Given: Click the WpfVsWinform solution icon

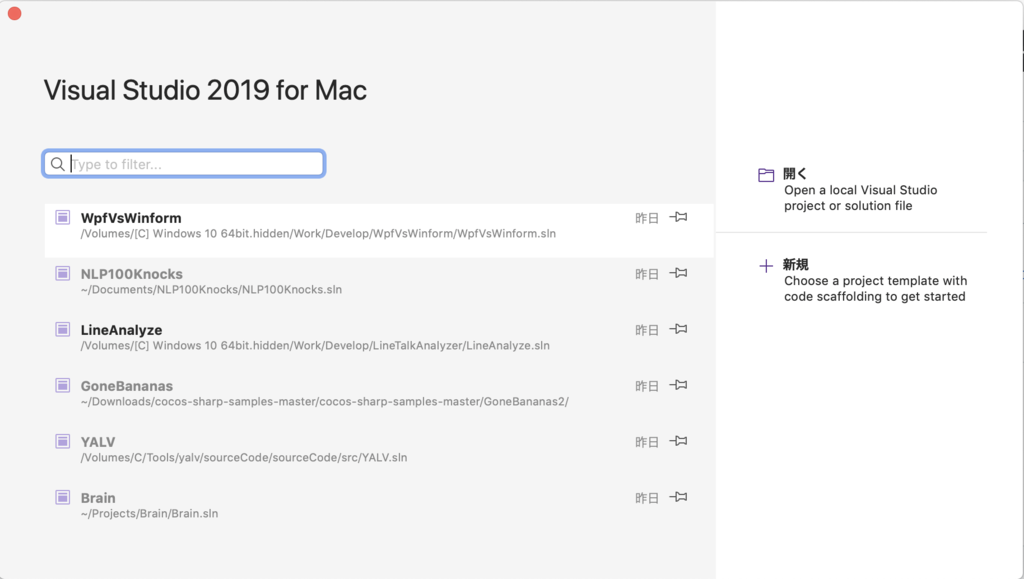Looking at the screenshot, I should pyautogui.click(x=63, y=217).
